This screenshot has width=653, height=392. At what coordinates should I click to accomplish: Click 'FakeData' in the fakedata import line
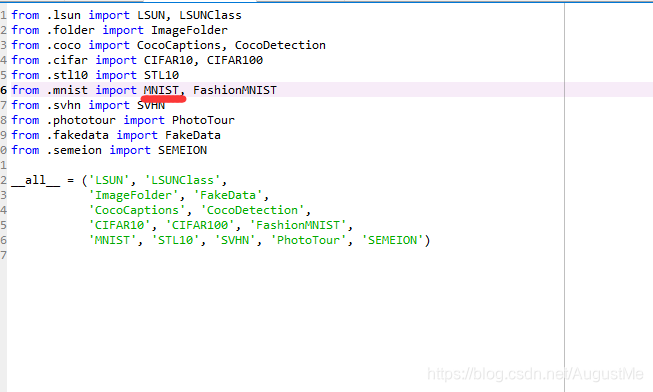tap(193, 135)
